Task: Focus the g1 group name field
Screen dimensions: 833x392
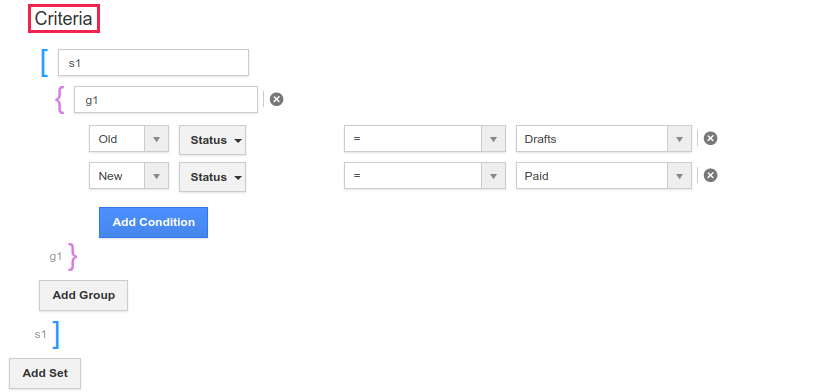Action: tap(166, 100)
